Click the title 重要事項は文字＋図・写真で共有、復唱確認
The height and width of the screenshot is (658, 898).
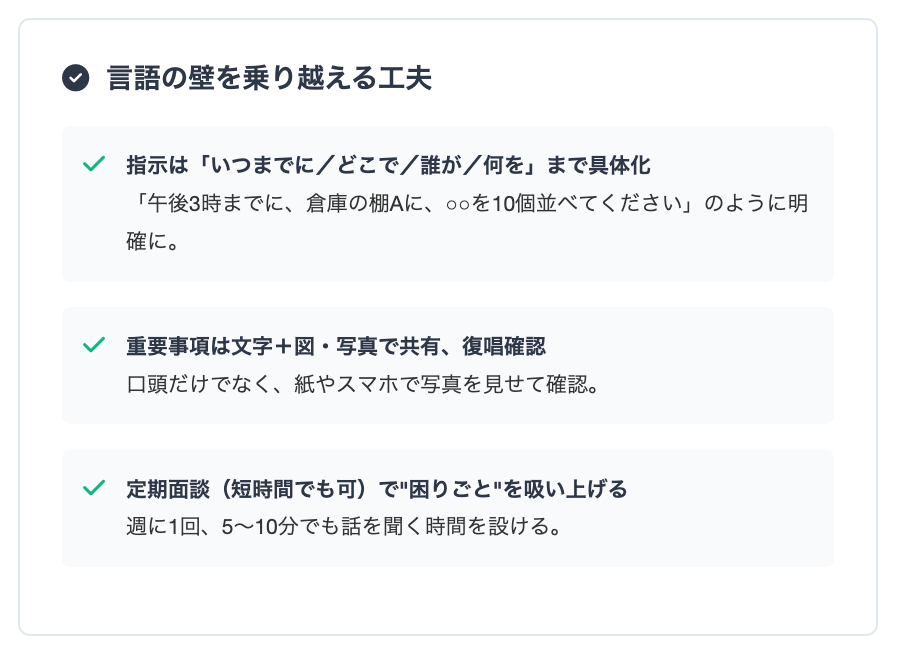336,346
